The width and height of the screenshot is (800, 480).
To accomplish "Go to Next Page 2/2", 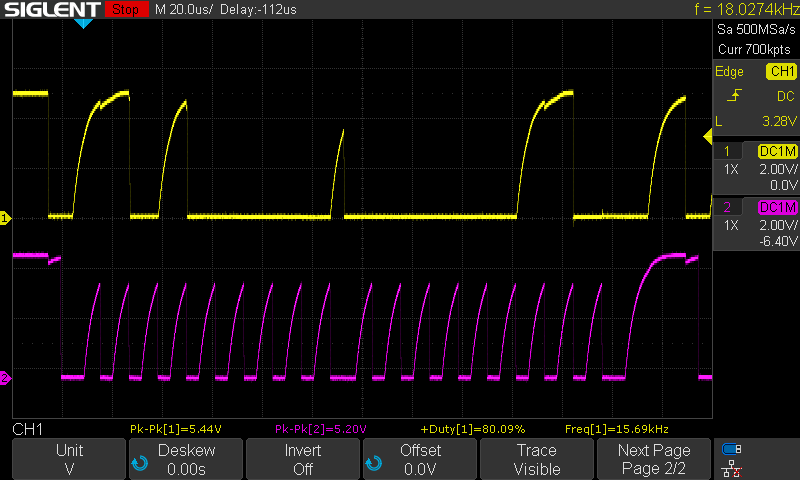I will [654, 459].
